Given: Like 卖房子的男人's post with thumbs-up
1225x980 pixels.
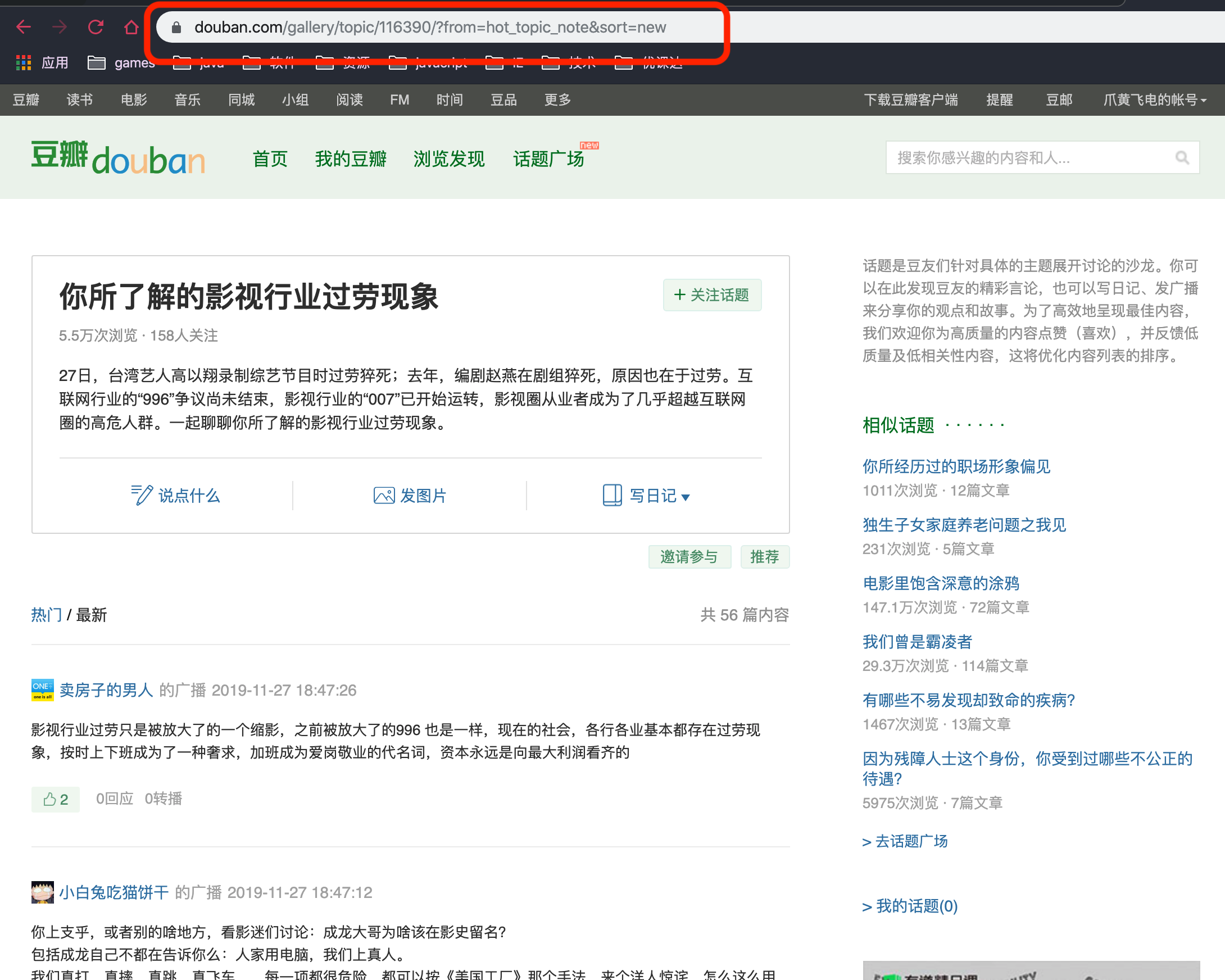Looking at the screenshot, I should (55, 798).
